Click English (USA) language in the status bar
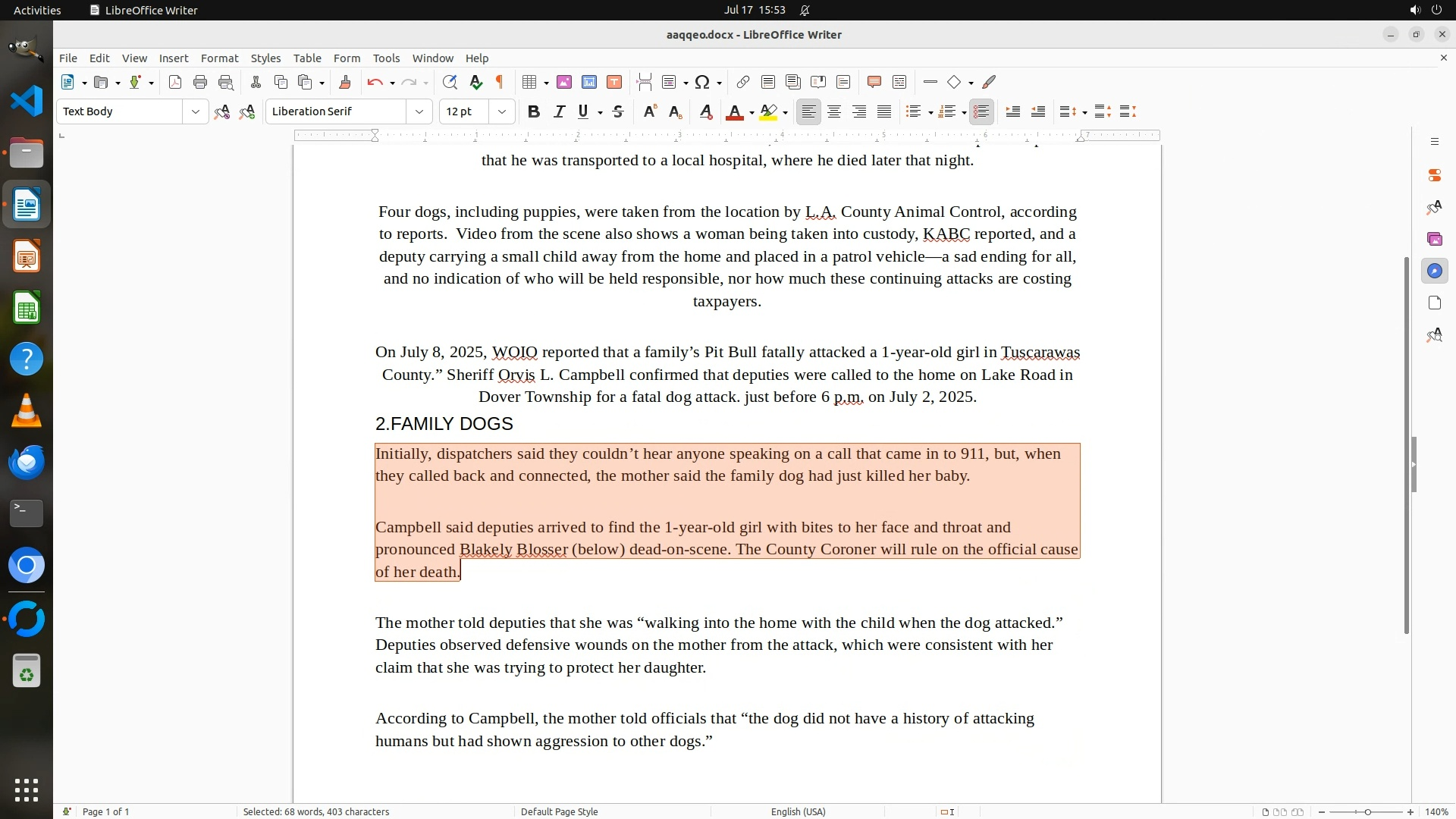Screen dimensions: 1456x819 coord(798,811)
